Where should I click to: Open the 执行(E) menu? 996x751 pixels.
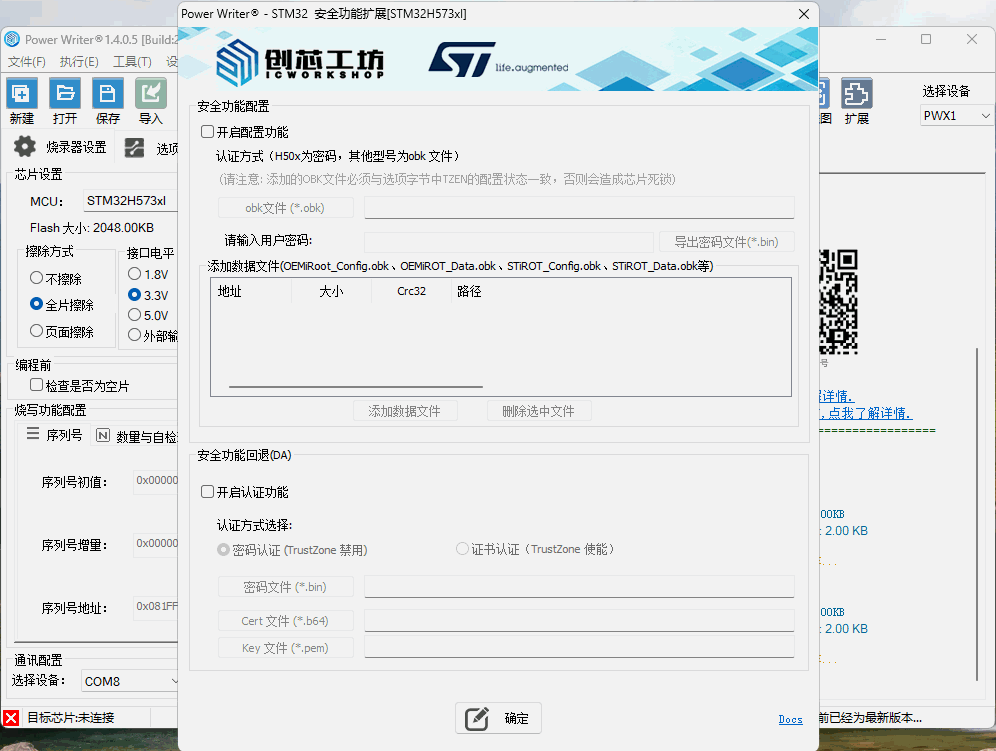pyautogui.click(x=79, y=62)
